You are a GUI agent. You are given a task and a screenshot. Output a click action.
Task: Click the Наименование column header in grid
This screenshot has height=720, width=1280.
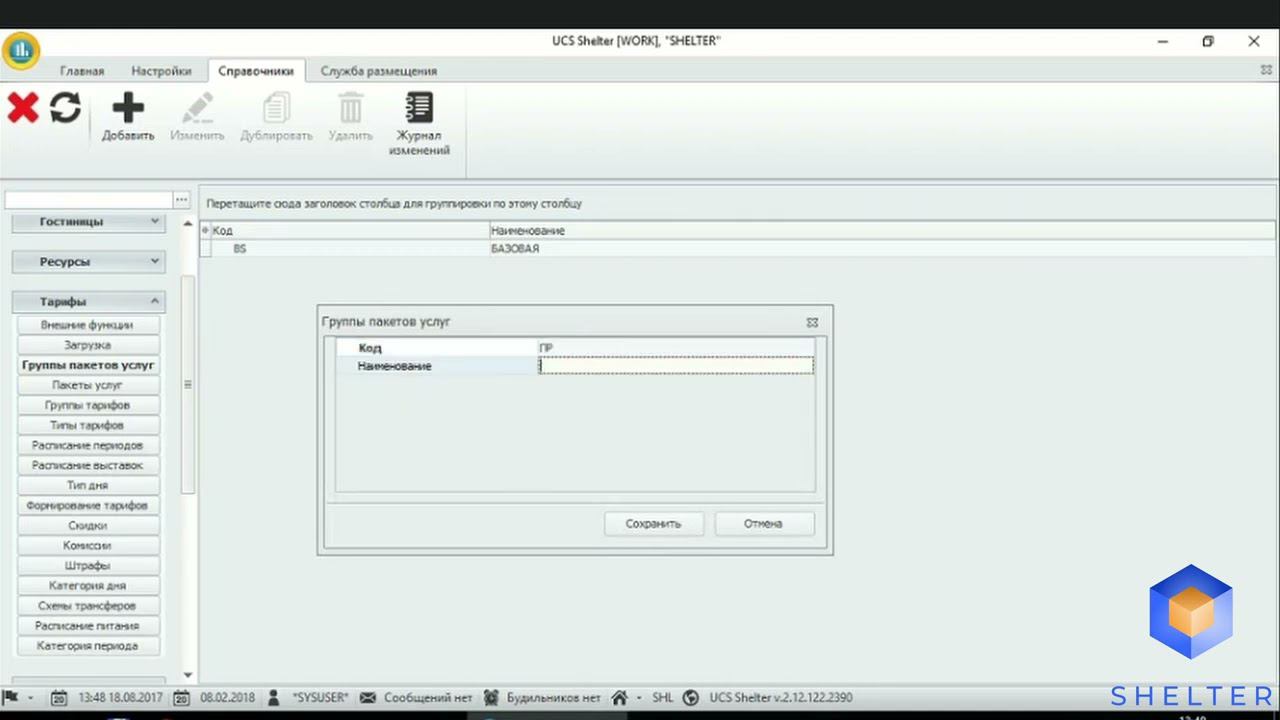pos(881,231)
